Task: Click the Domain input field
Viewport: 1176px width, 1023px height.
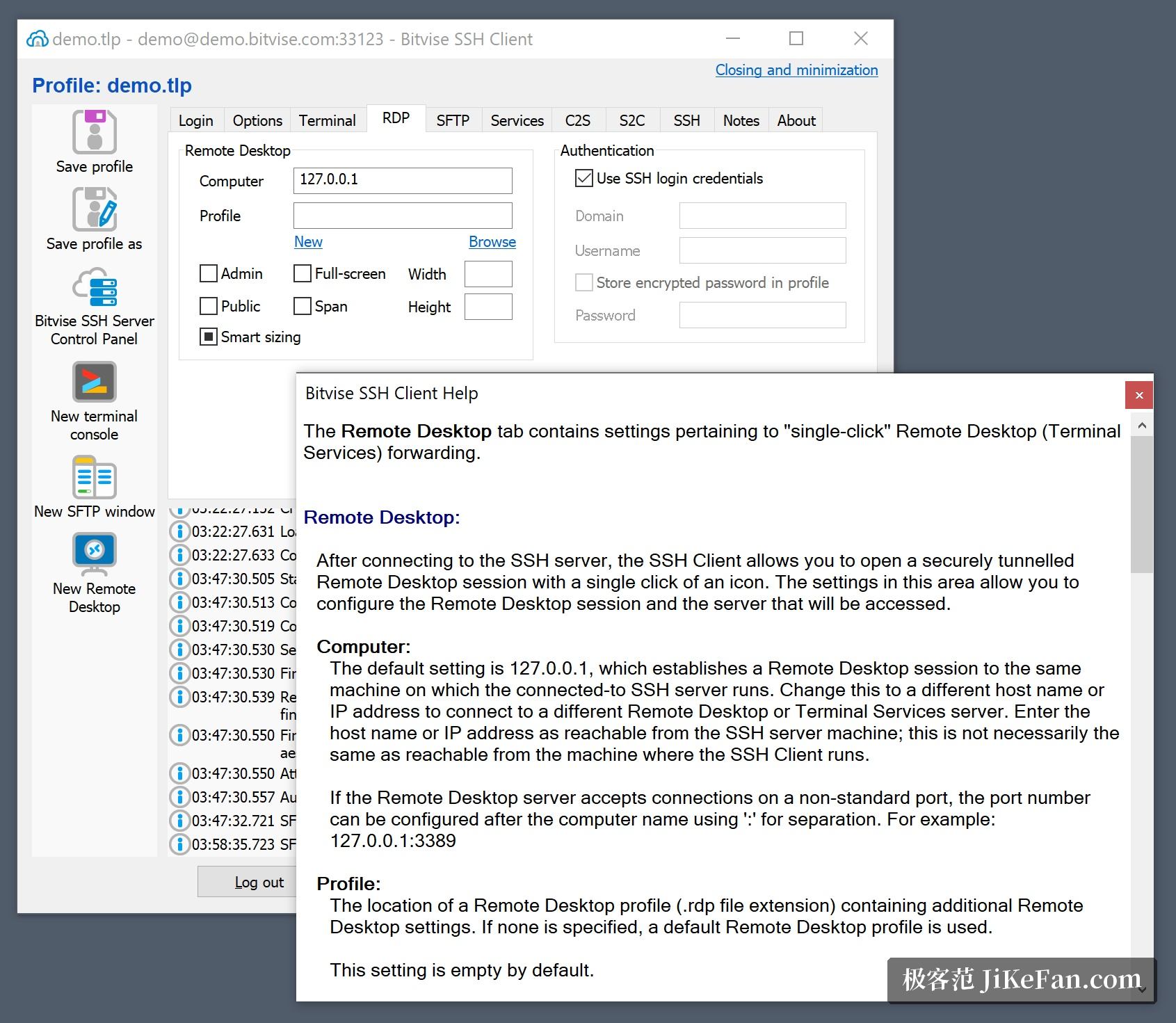Action: point(762,216)
